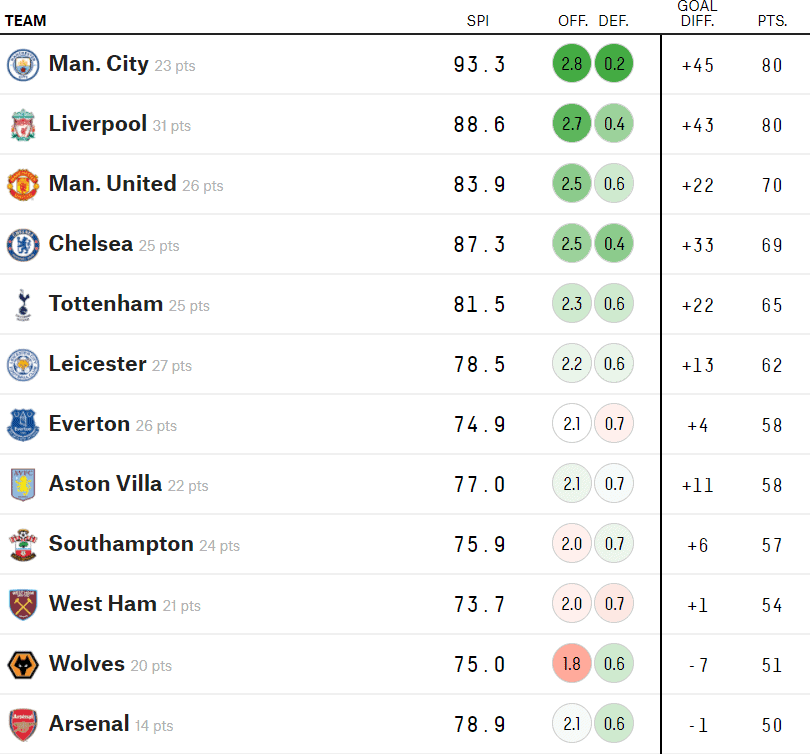Open the Southampton team name link
Screen dimensions: 810x754
pos(121,544)
